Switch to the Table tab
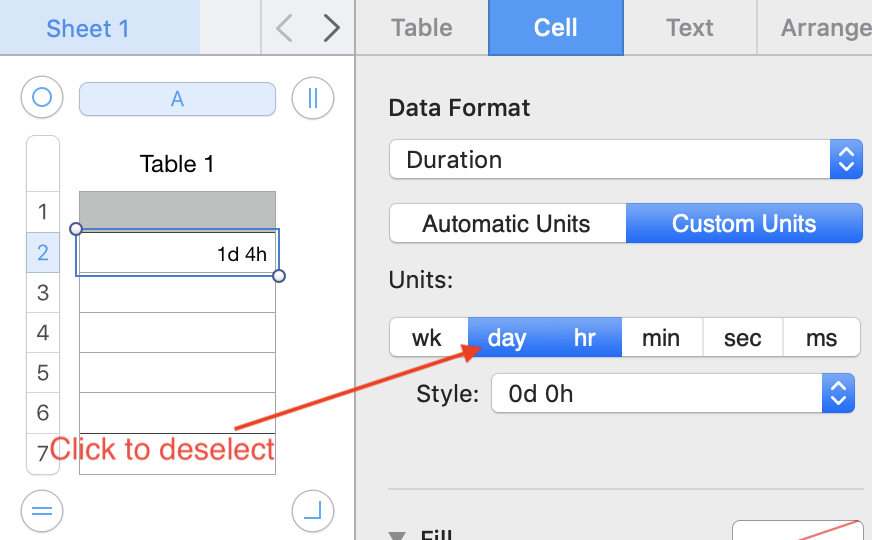This screenshot has height=540, width=872. coord(422,28)
